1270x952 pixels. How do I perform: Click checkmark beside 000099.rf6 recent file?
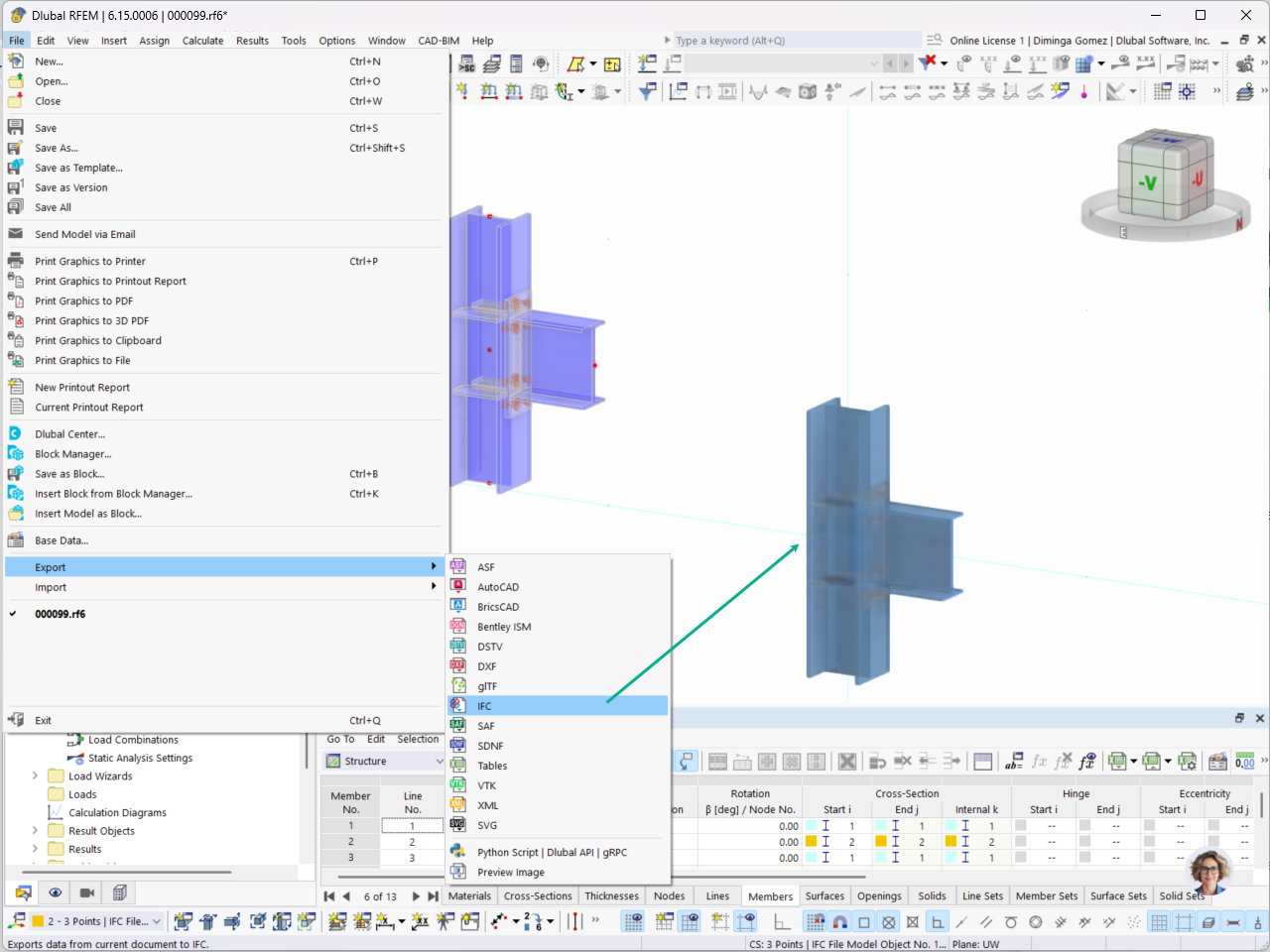(14, 614)
